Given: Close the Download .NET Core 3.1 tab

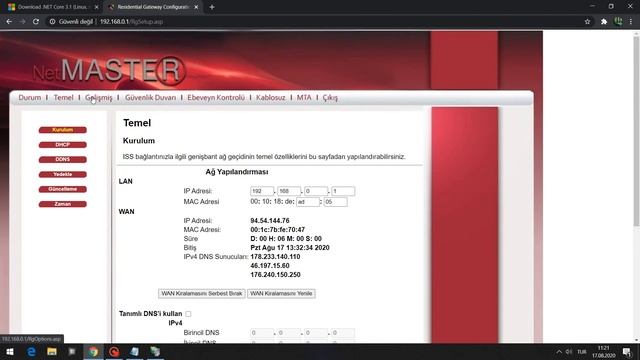Looking at the screenshot, I should pyautogui.click(x=96, y=7).
